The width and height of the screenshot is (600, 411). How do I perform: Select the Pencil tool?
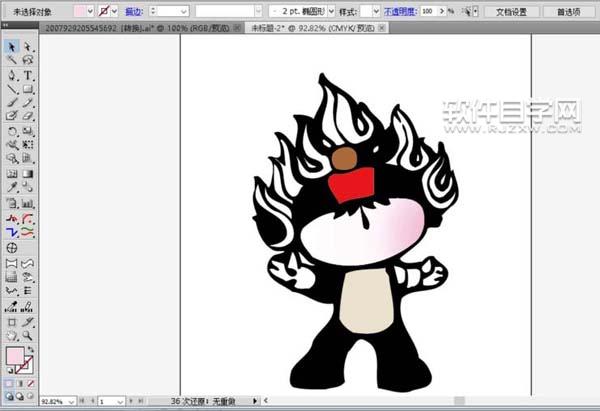tap(27, 102)
